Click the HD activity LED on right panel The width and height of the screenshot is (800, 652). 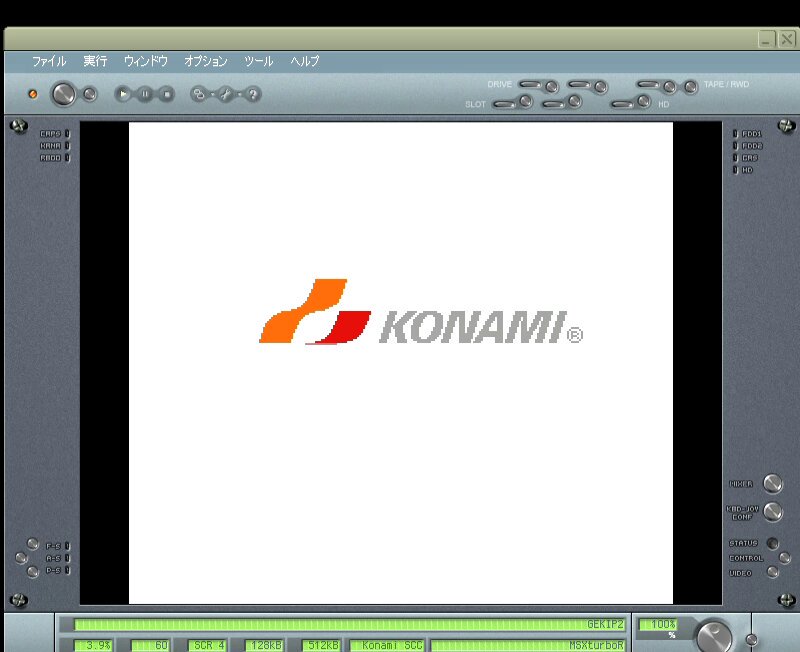coord(735,170)
